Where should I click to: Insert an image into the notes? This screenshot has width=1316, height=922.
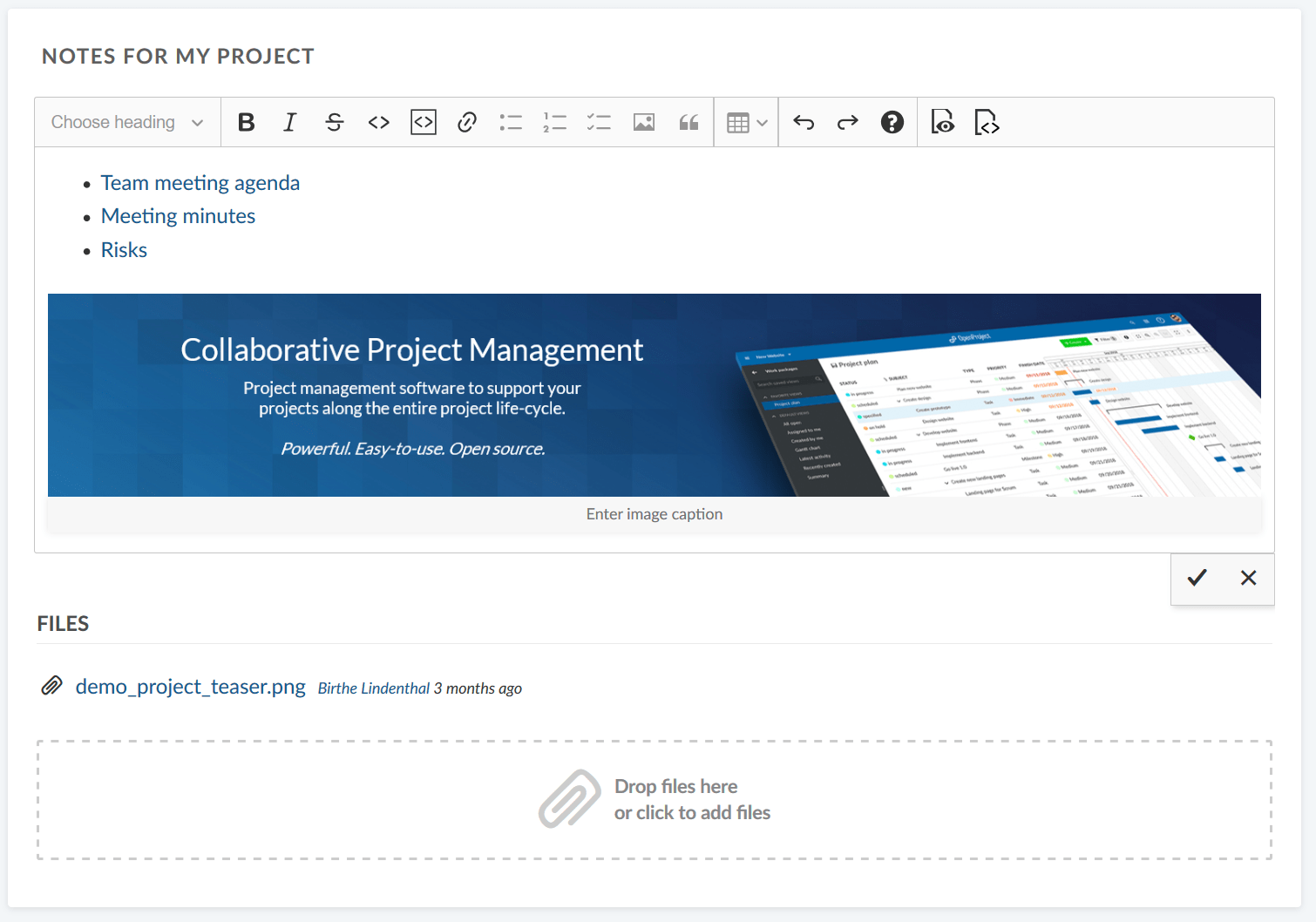click(x=644, y=122)
